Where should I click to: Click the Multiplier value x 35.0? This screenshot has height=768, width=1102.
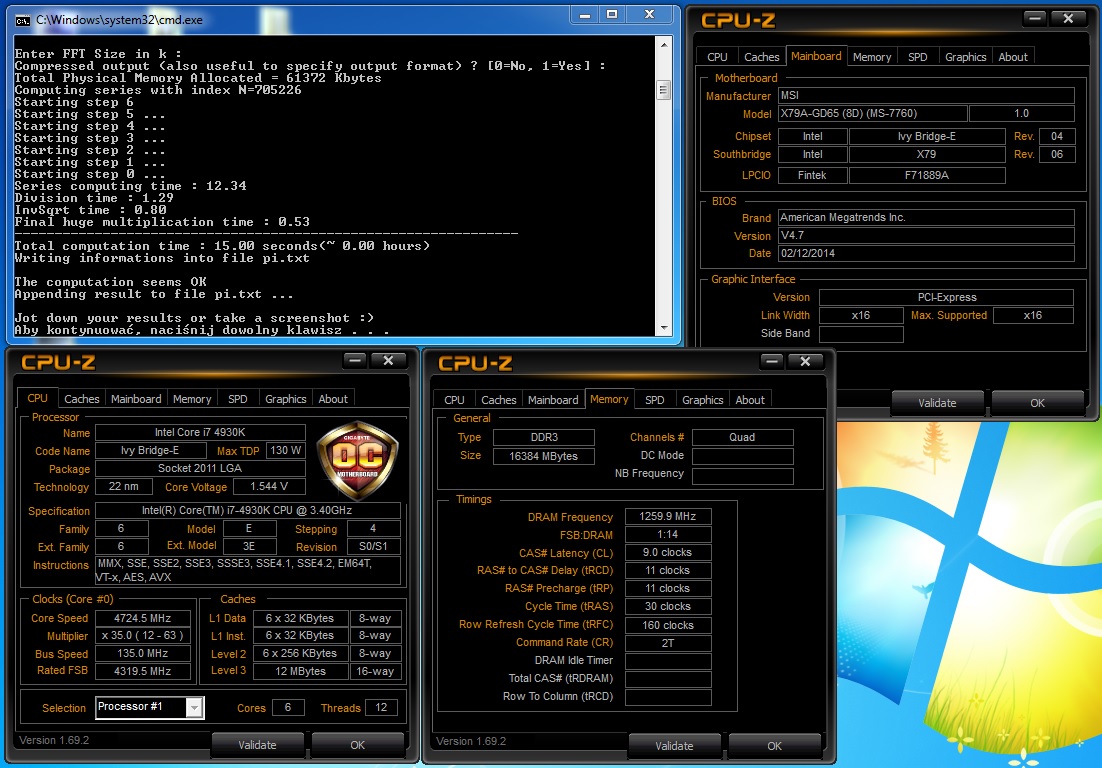pyautogui.click(x=143, y=635)
